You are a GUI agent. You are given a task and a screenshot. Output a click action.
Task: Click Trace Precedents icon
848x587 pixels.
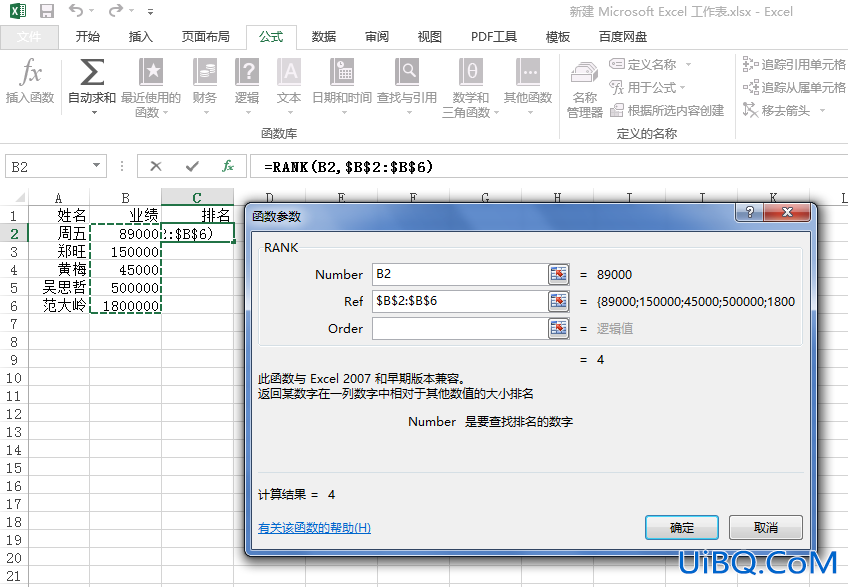[750, 64]
